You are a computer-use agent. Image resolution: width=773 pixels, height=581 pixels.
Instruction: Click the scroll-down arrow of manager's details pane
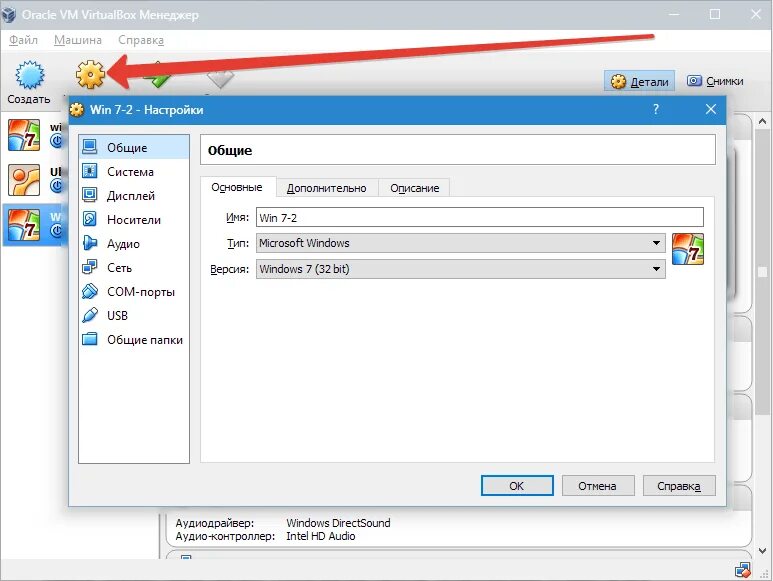763,551
